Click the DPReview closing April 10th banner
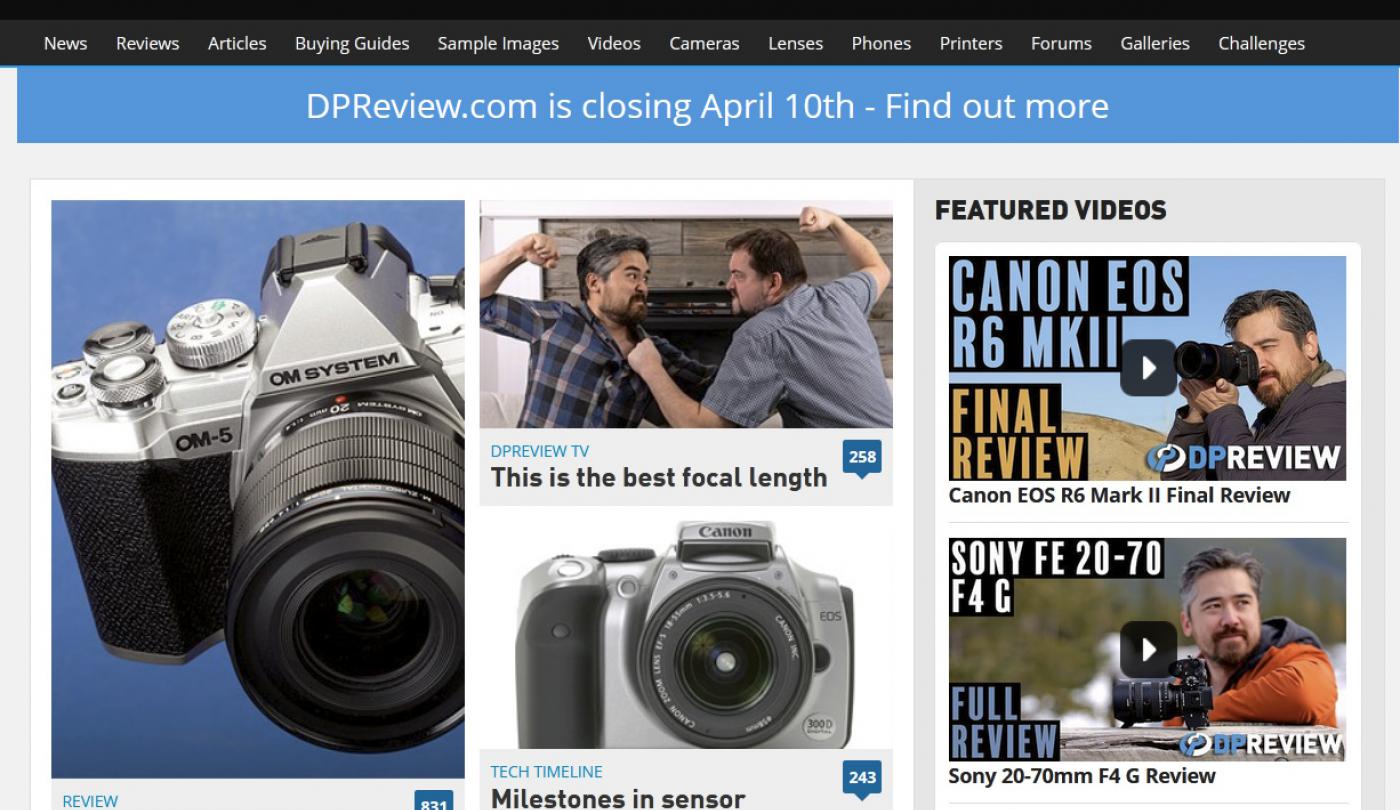1400x810 pixels. click(707, 105)
